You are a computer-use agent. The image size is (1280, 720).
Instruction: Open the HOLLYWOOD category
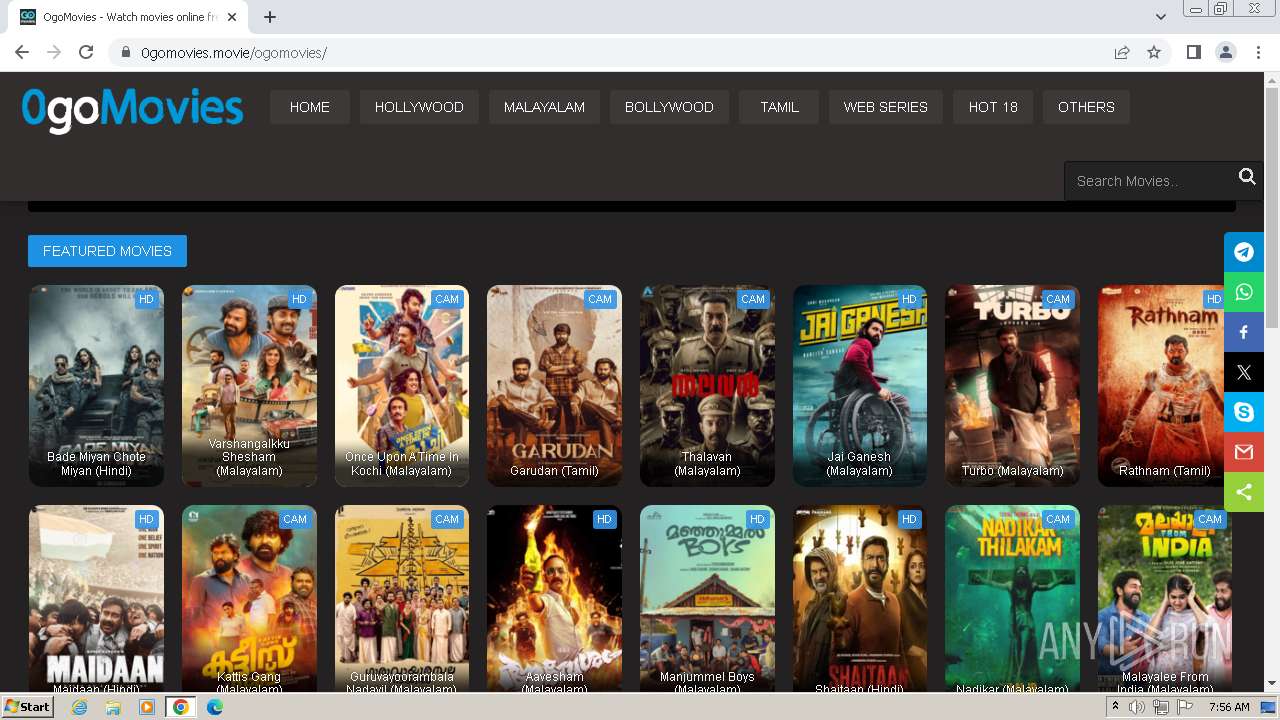[419, 107]
